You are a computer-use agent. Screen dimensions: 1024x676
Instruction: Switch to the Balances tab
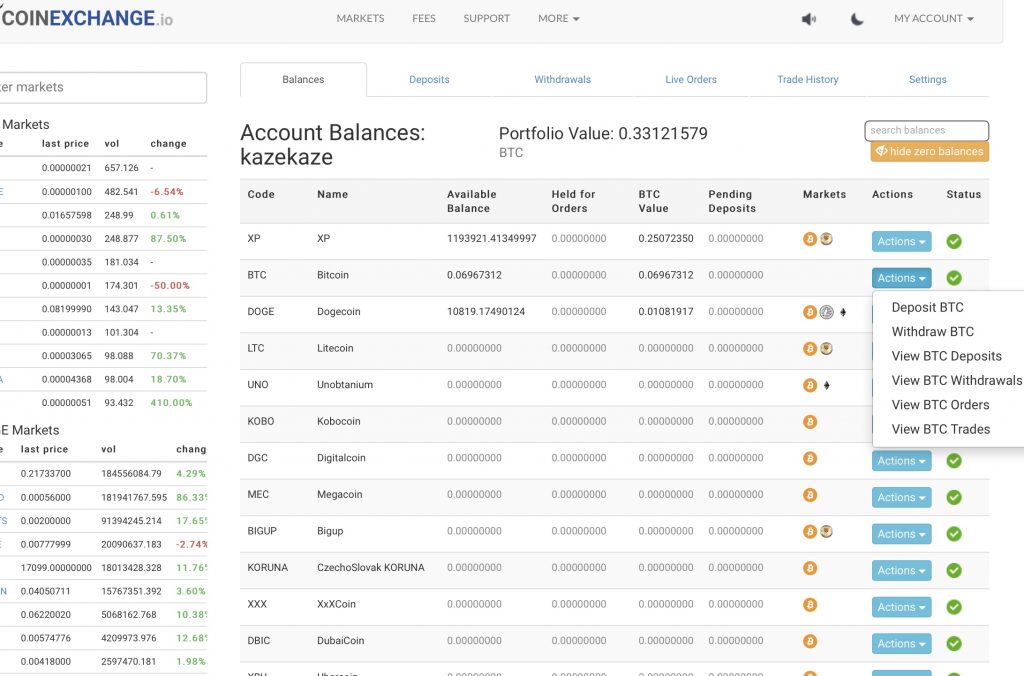[303, 80]
